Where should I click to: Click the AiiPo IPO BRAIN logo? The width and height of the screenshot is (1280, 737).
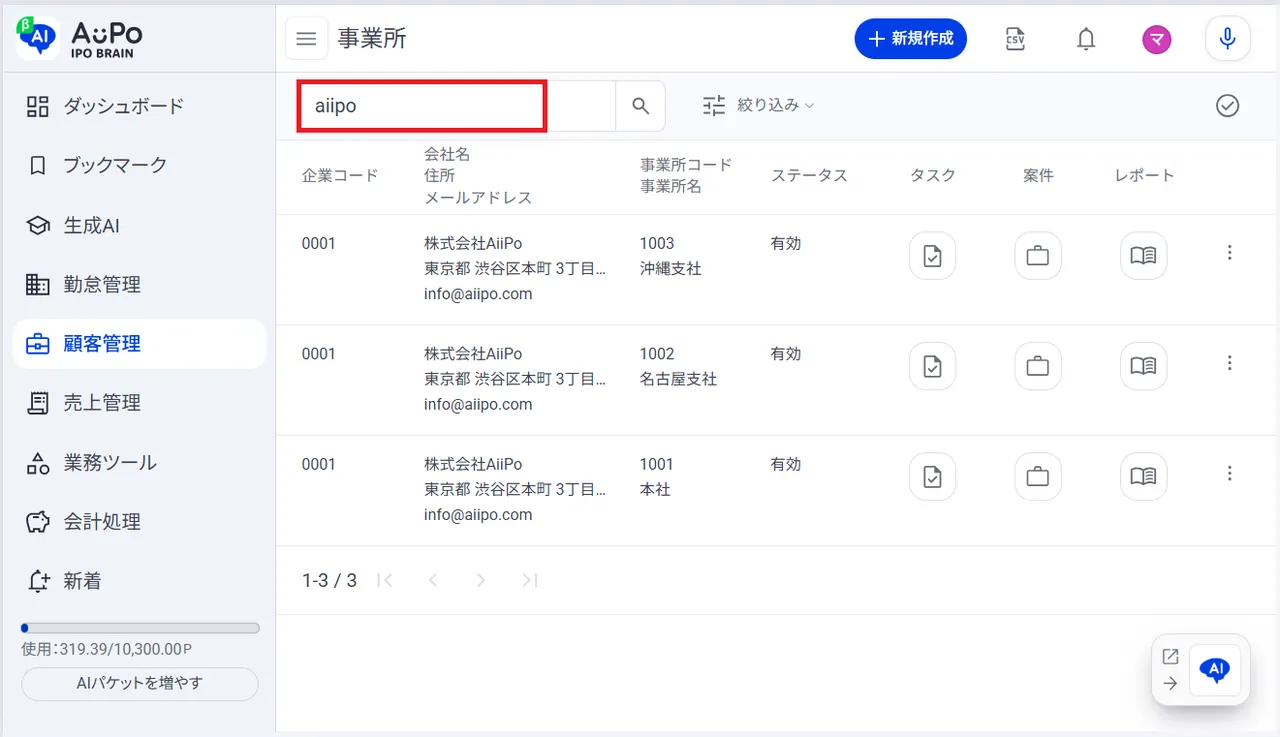pos(80,38)
